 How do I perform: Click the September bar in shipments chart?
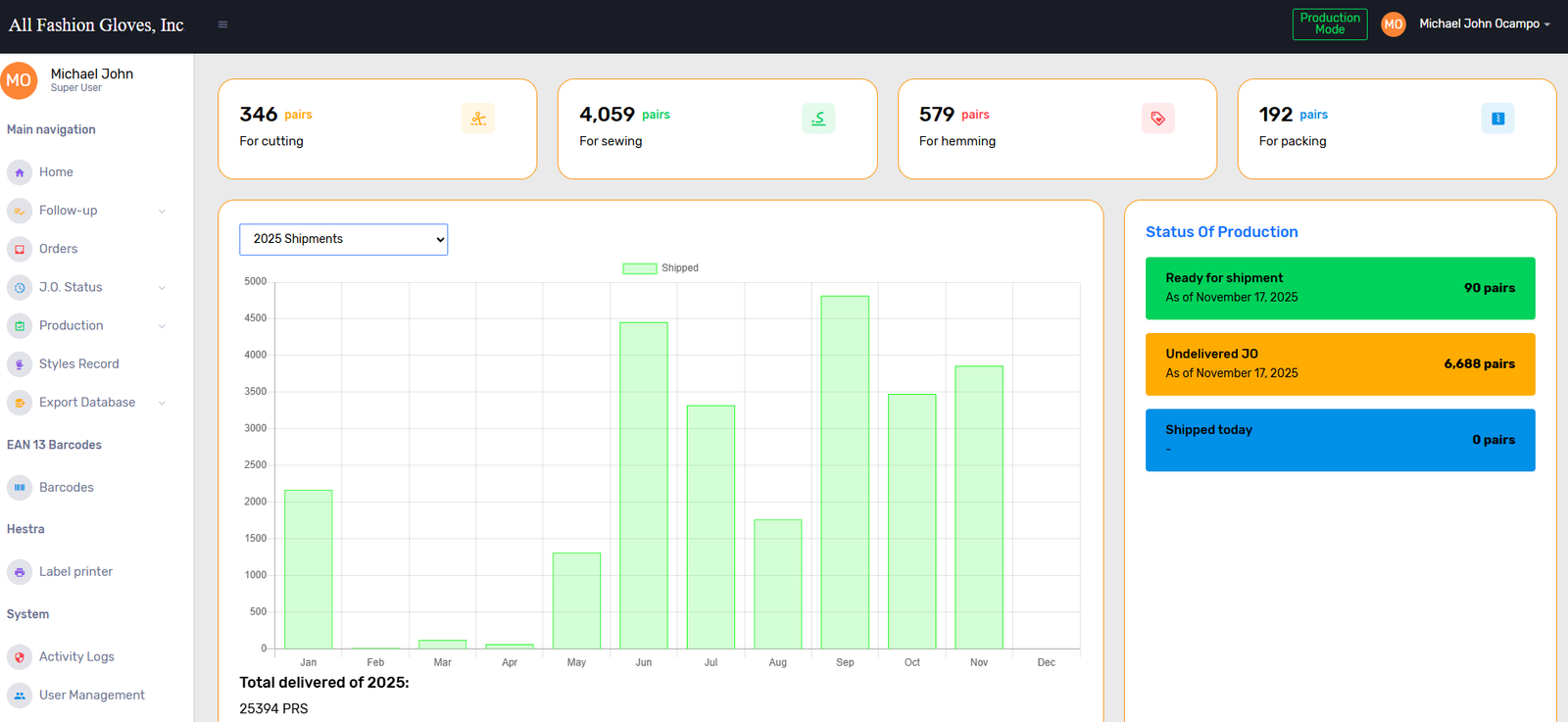click(845, 472)
